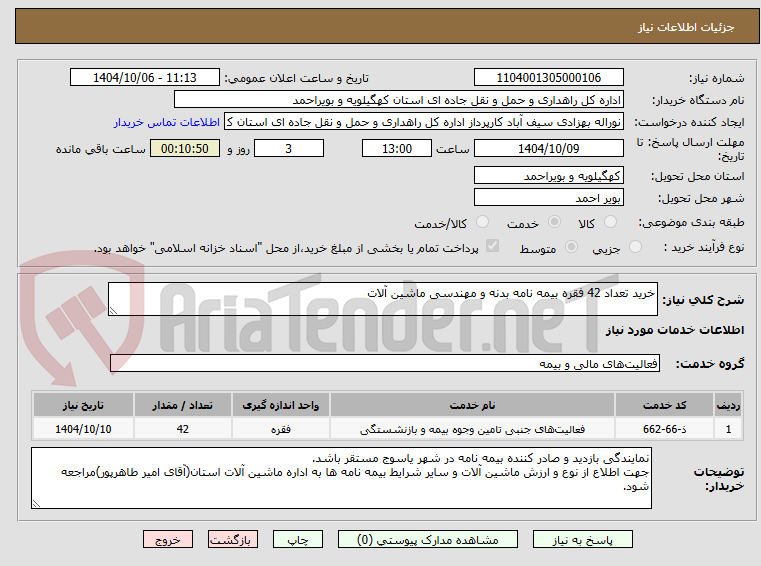Select the خدمت radio button
The width and height of the screenshot is (761, 566).
coord(554,222)
